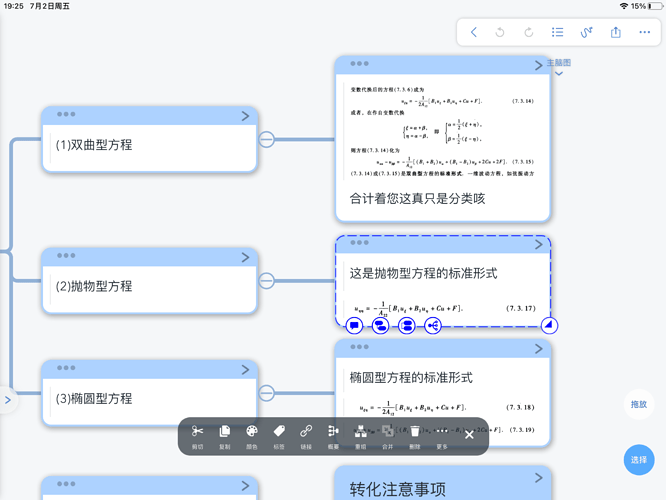Screen dimensions: 666x500
Task: Select the (1)双曲型方程 text
Action: 94,145
